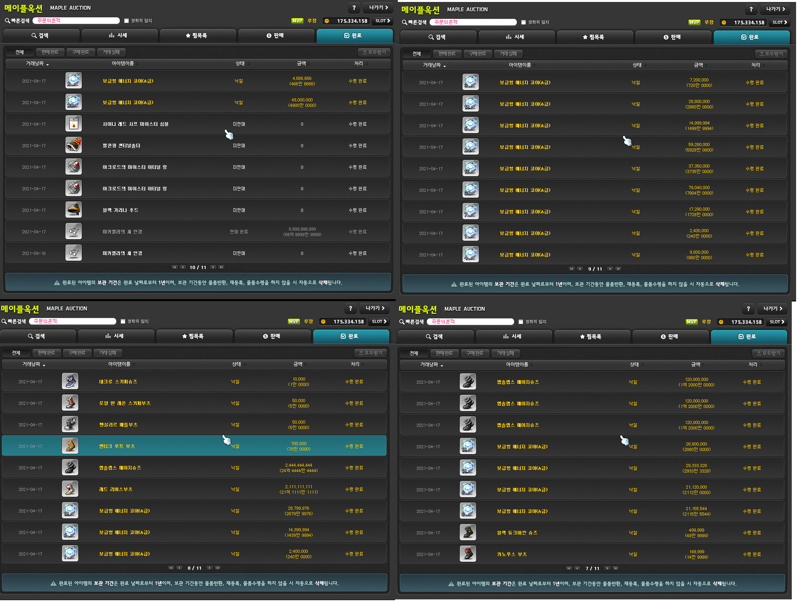
Task: Open help with the ? icon in the top-left window
Action: point(354,8)
